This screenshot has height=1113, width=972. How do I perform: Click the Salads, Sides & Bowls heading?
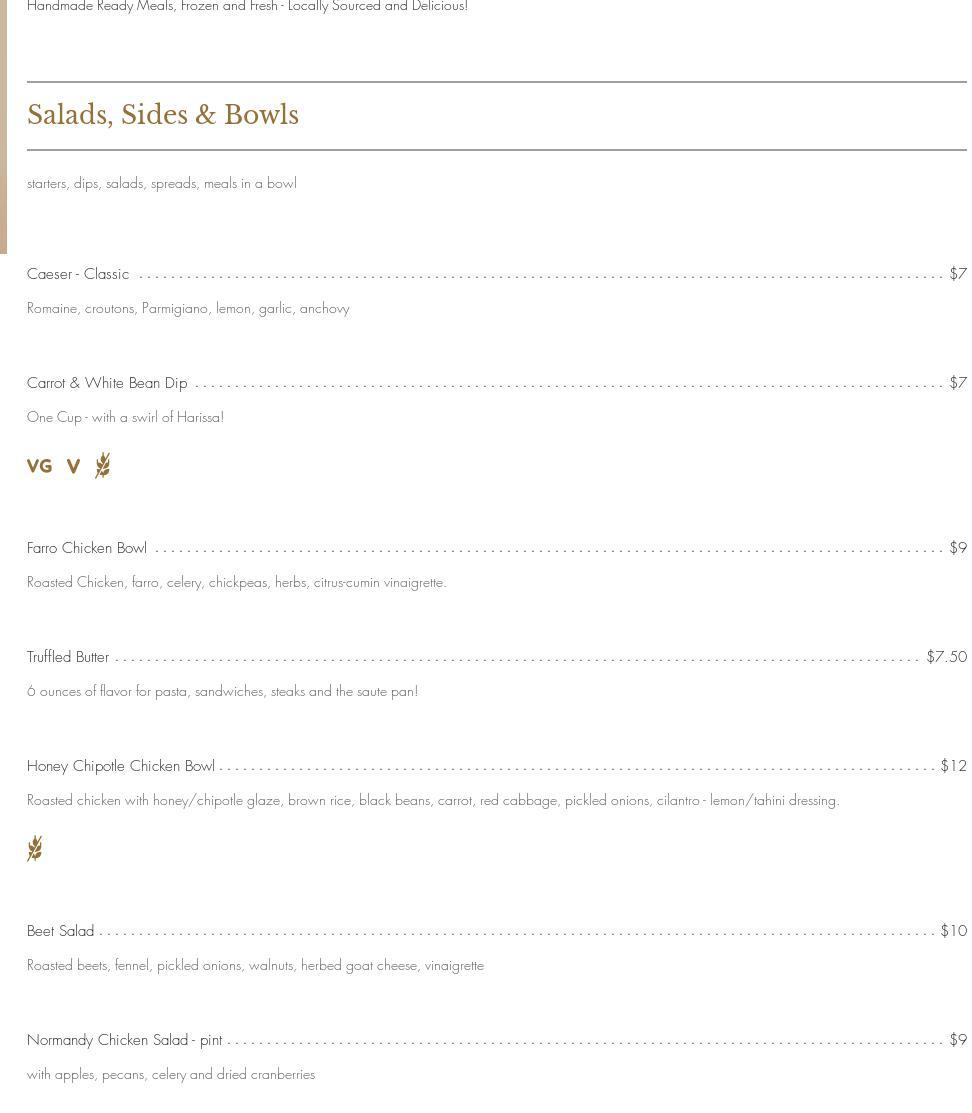pos(163,115)
